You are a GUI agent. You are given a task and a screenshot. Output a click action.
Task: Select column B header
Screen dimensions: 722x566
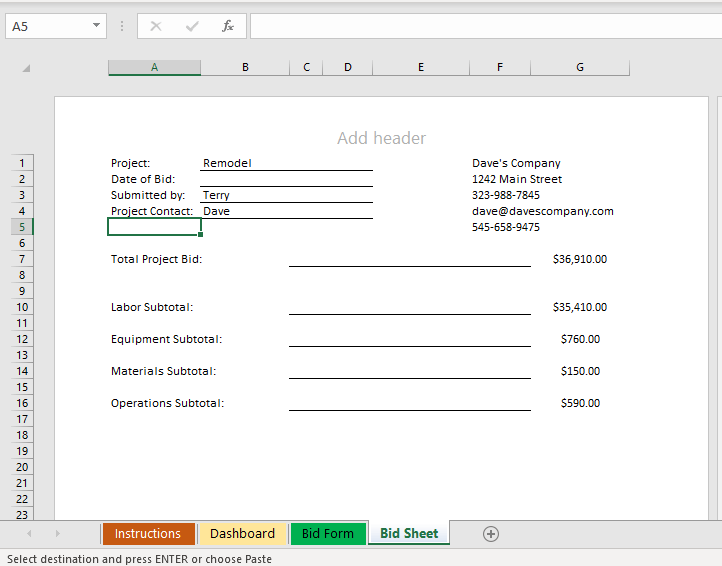pyautogui.click(x=245, y=68)
